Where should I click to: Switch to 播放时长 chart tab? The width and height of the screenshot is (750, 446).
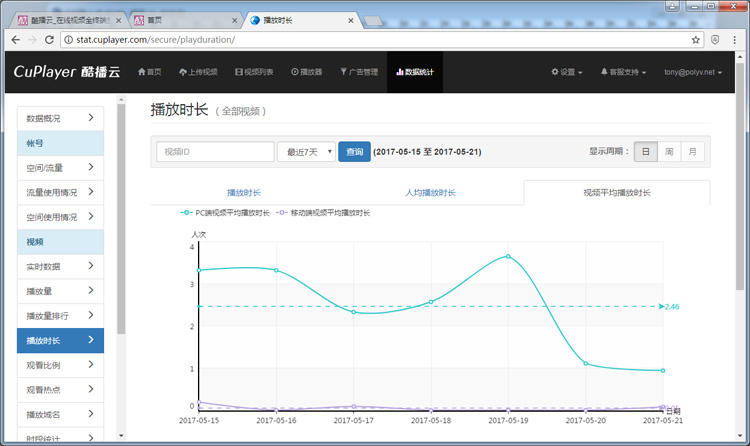(244, 192)
